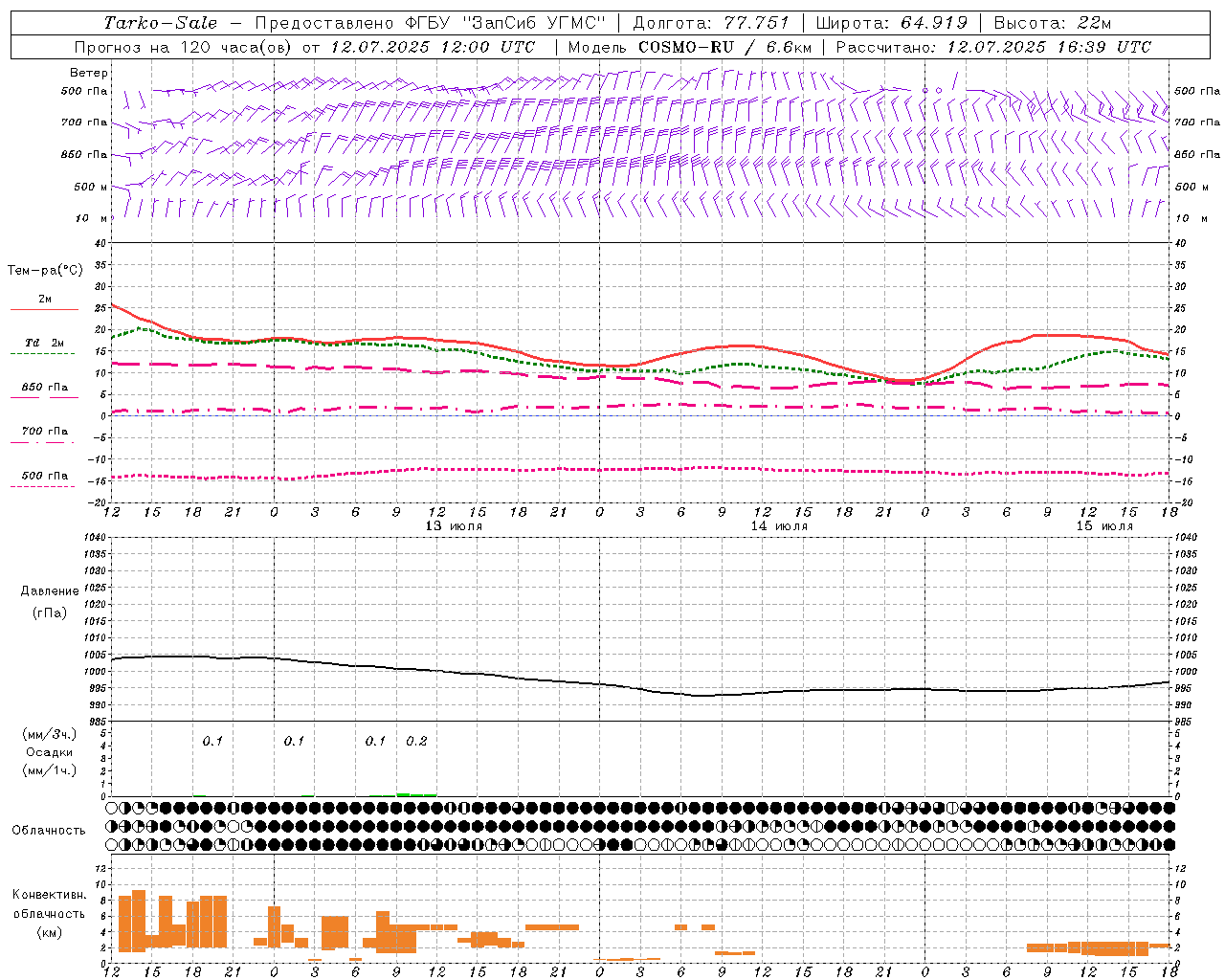Click the 'Облачность' cloud cover label
Screen dimensions: 1225x980
tap(49, 830)
